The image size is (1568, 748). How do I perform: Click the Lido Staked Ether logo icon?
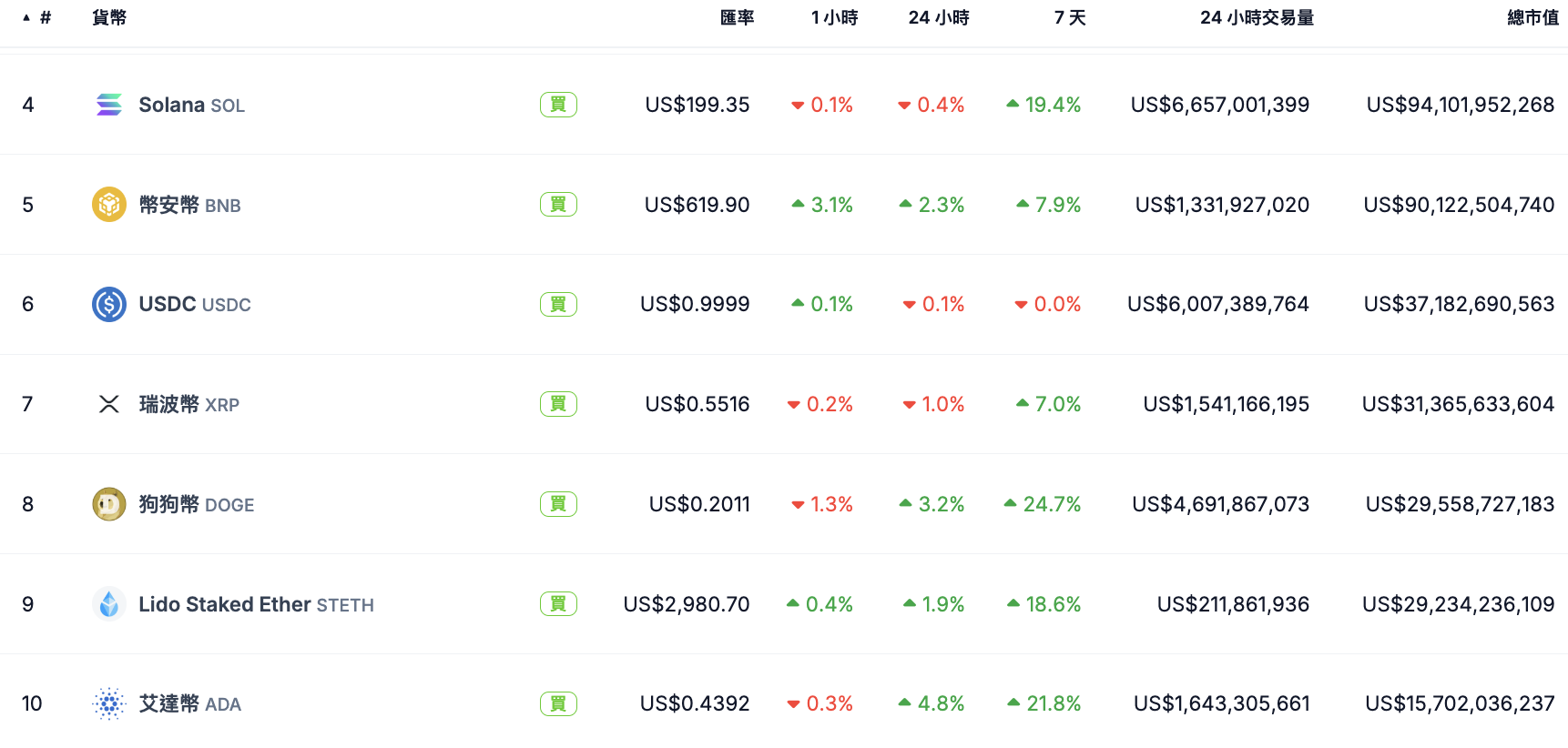point(109,604)
